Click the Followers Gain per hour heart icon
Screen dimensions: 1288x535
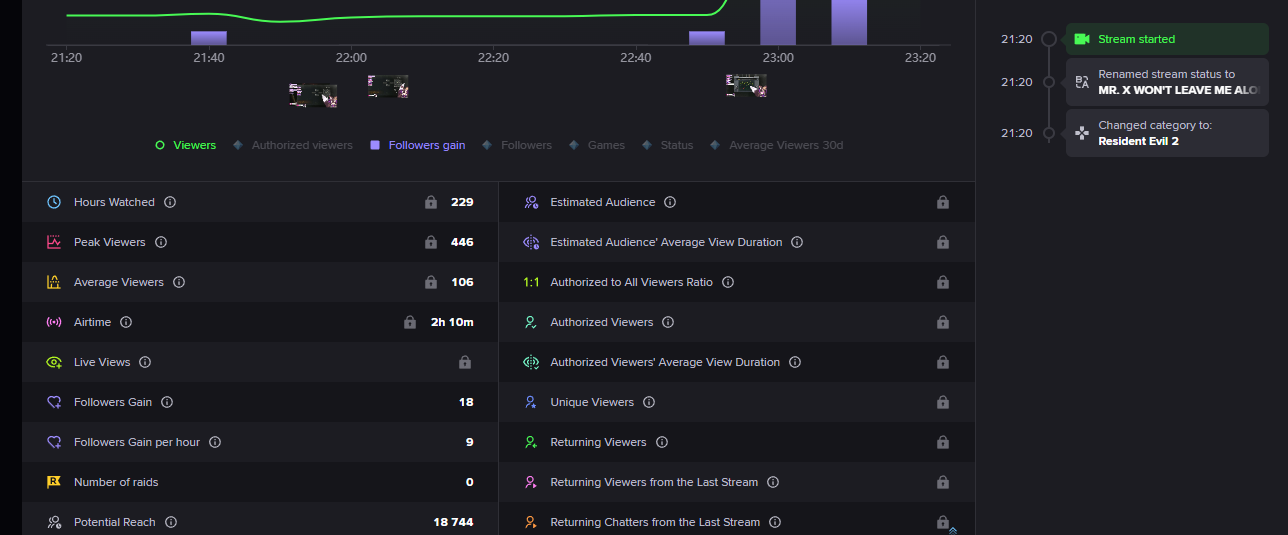[54, 442]
